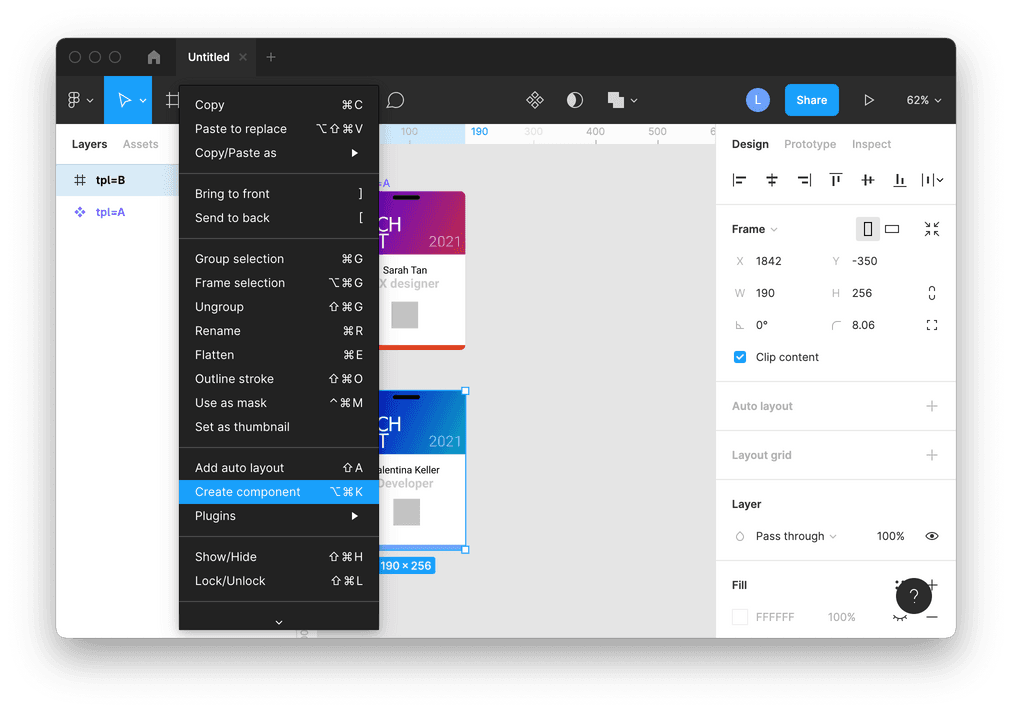Open the Figma main menu icon
The height and width of the screenshot is (712, 1012).
pos(79,100)
